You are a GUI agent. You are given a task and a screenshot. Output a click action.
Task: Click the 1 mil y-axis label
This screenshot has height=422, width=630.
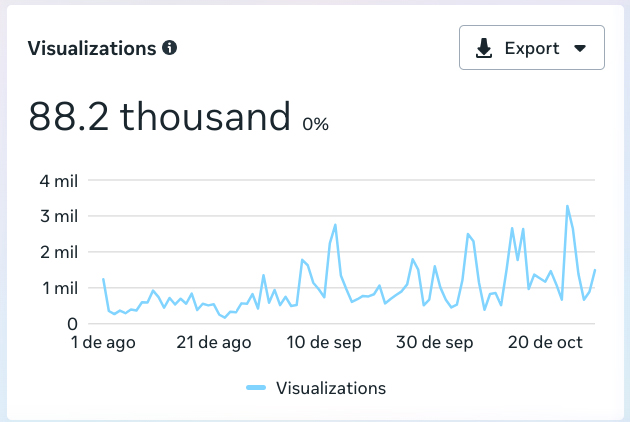(x=59, y=288)
